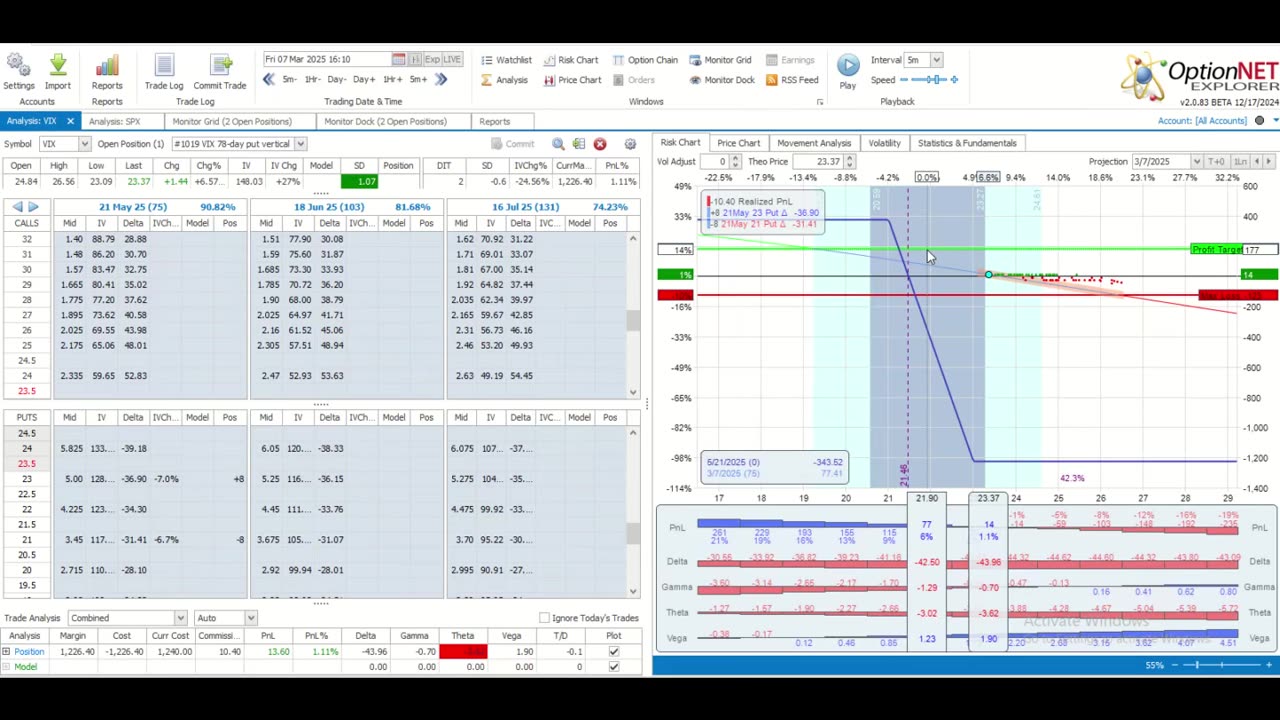Toggle the Exp button
This screenshot has width=1280, height=720.
[x=431, y=60]
